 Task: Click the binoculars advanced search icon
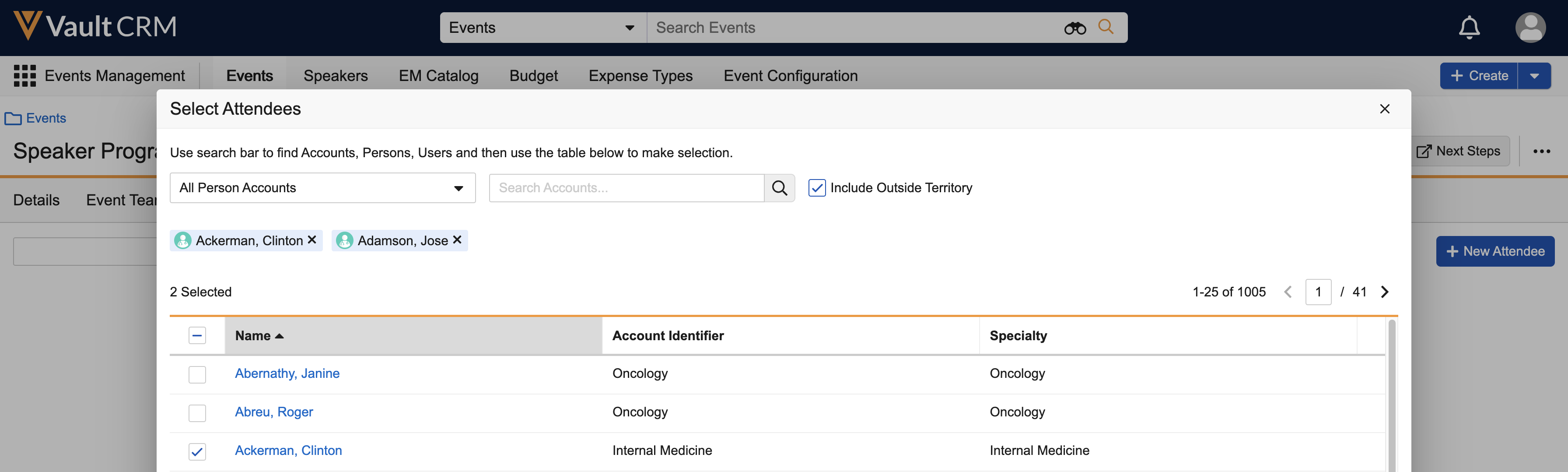1074,28
